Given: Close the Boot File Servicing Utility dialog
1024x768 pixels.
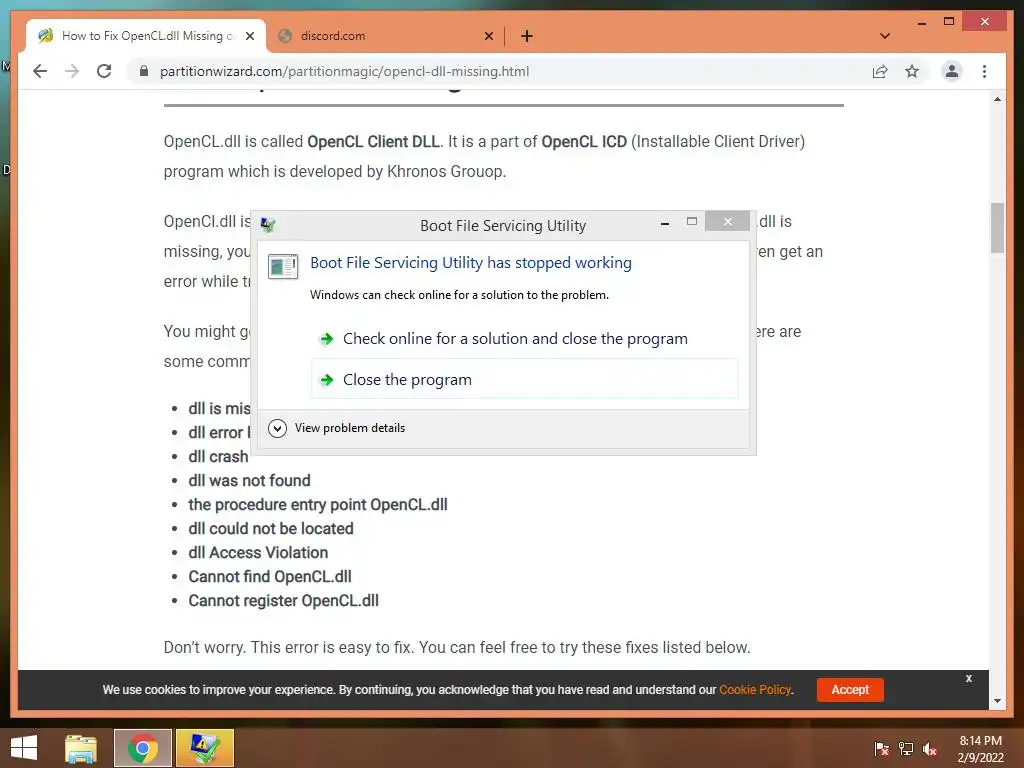Looking at the screenshot, I should pos(728,221).
